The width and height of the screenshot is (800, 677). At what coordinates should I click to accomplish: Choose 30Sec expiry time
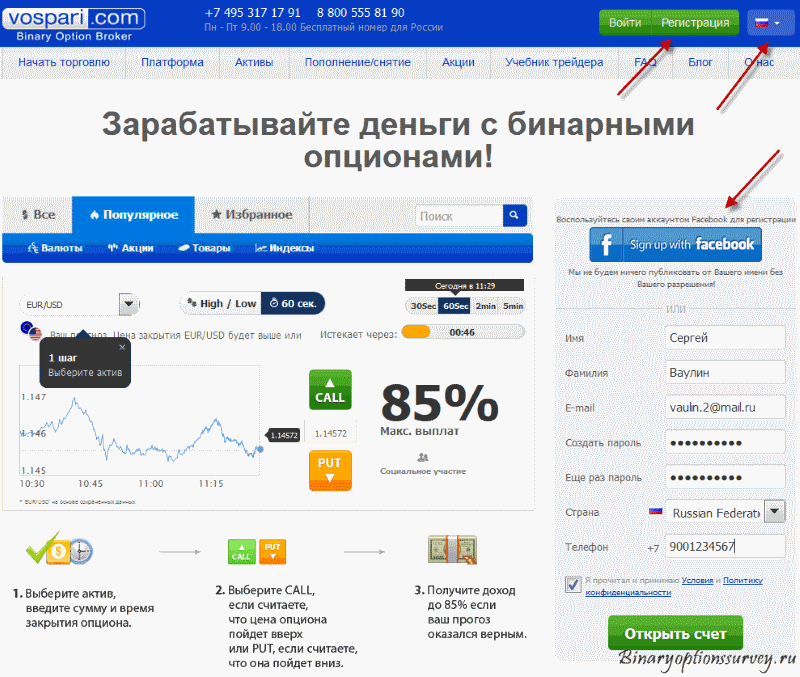point(423,306)
